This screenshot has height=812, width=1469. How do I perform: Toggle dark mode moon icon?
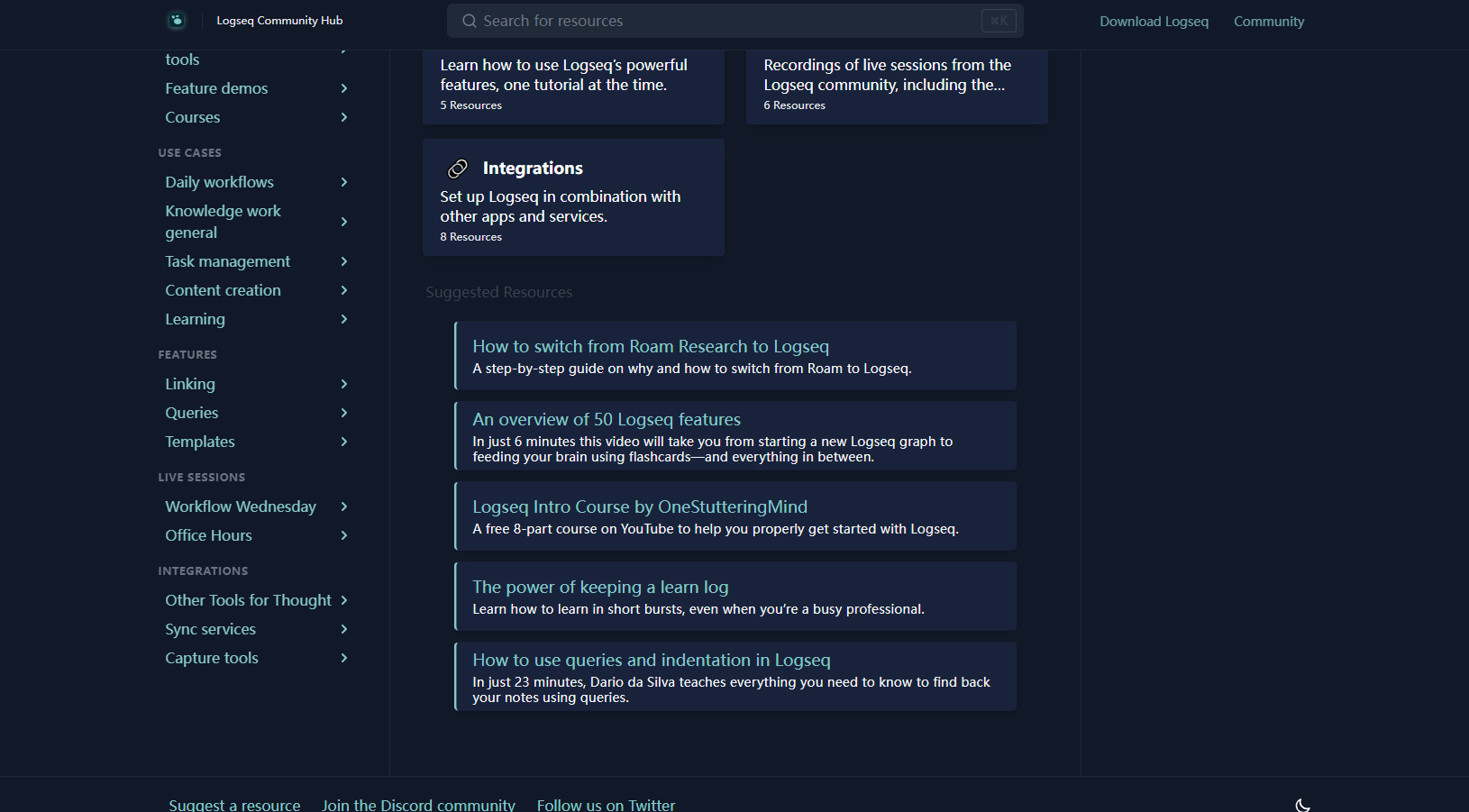click(1302, 804)
